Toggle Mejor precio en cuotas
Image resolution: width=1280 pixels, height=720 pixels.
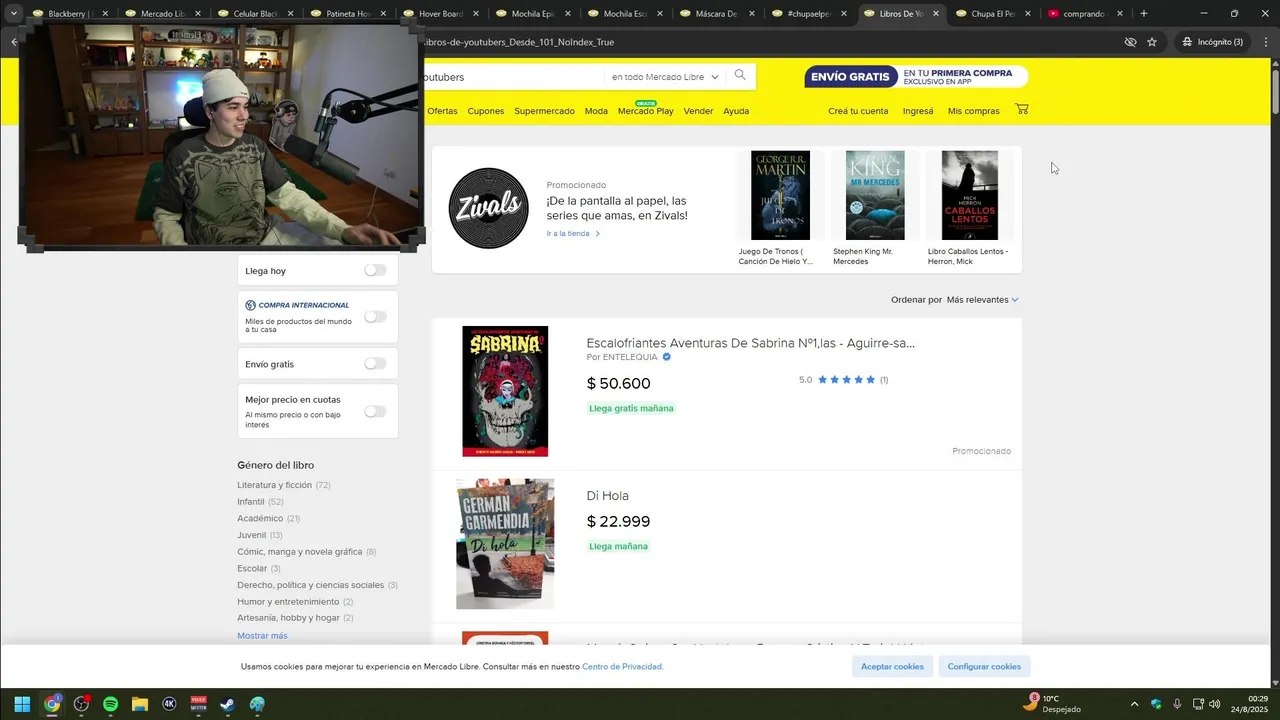coord(375,411)
